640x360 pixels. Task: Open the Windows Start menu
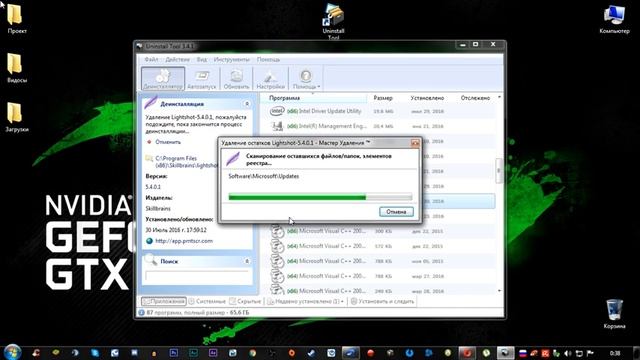[13, 352]
